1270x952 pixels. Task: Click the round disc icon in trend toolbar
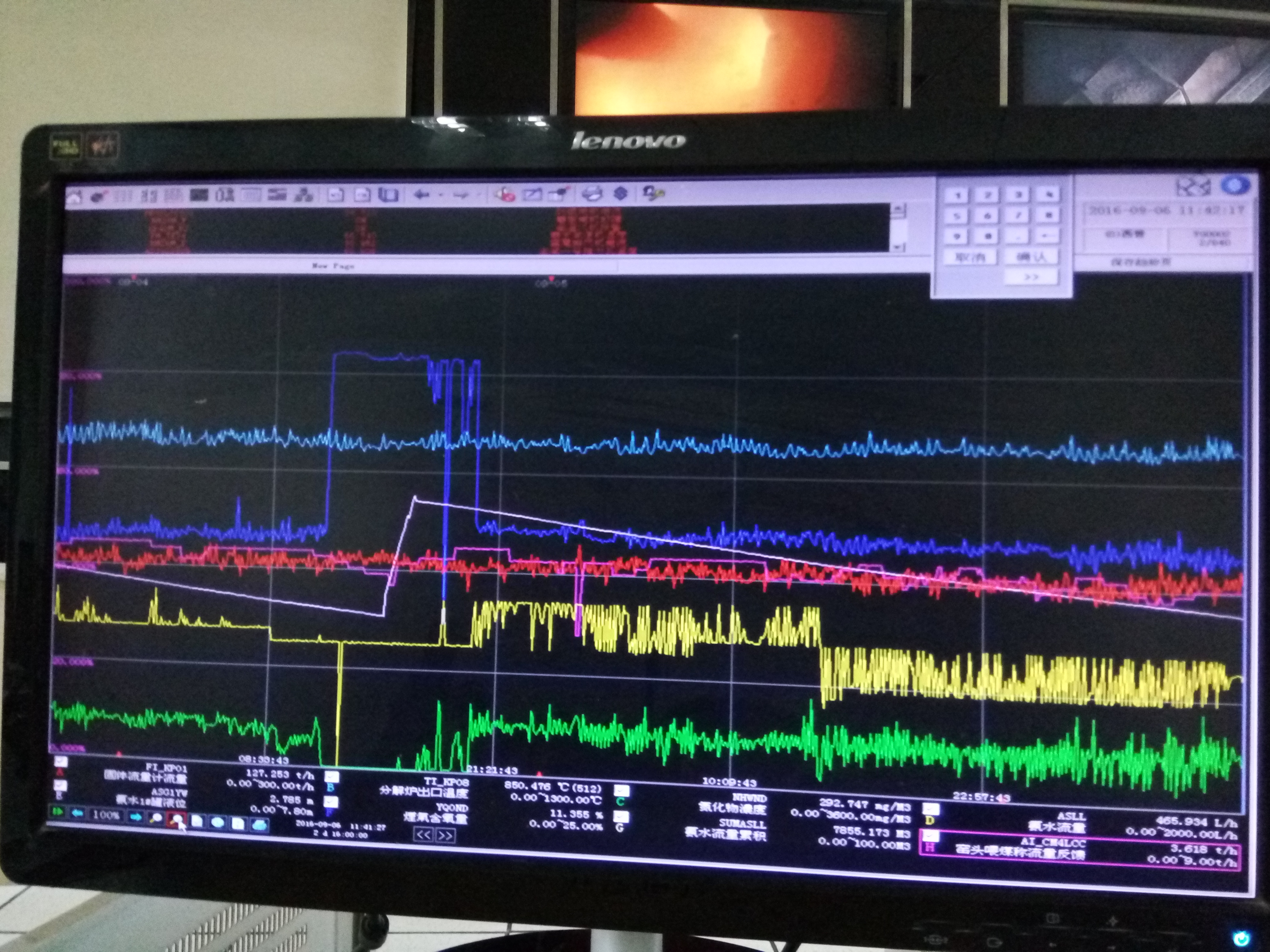(218, 822)
